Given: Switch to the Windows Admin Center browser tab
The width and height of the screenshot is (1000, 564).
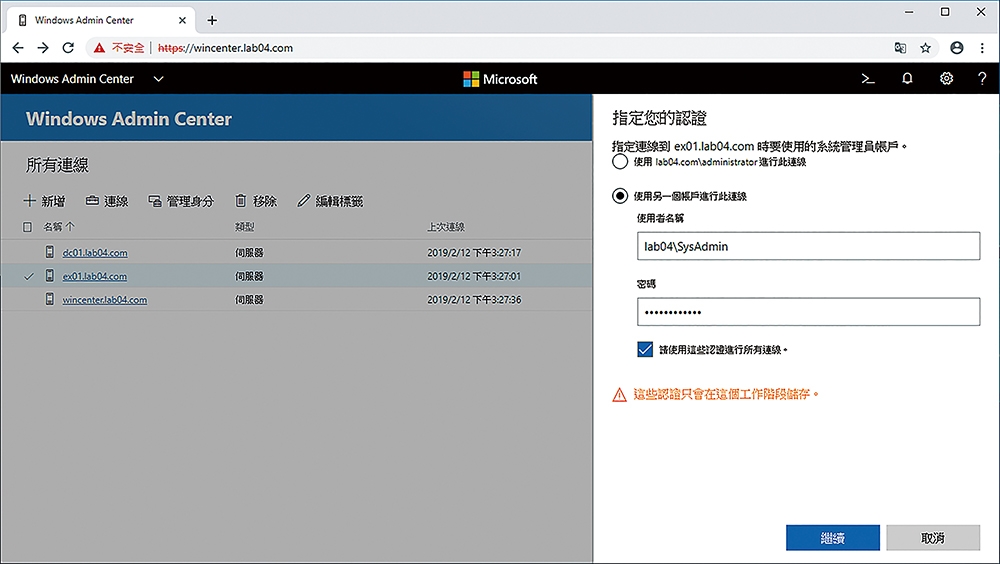Looking at the screenshot, I should click(99, 20).
